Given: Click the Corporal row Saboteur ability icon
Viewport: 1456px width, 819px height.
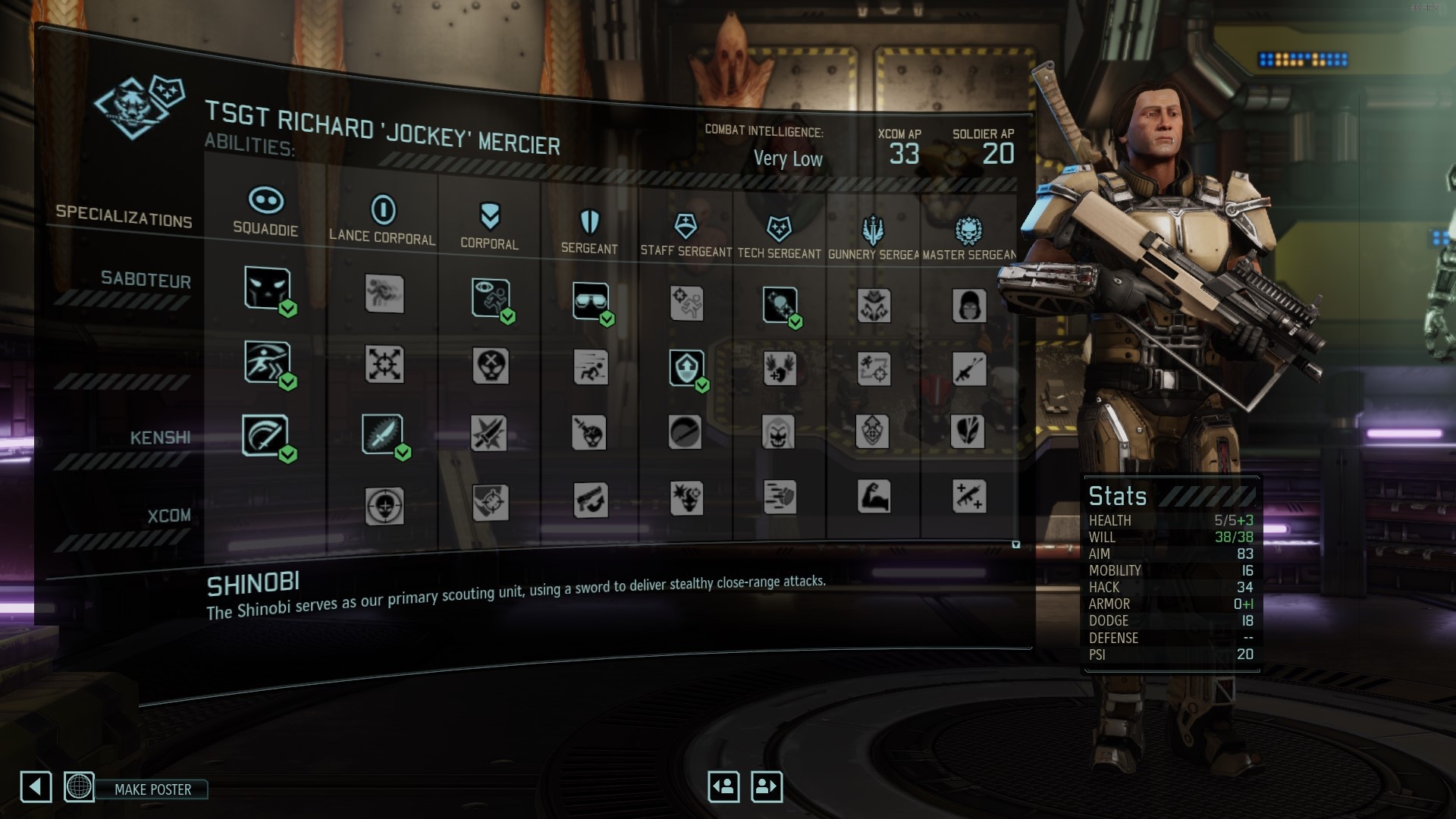Looking at the screenshot, I should tap(490, 295).
